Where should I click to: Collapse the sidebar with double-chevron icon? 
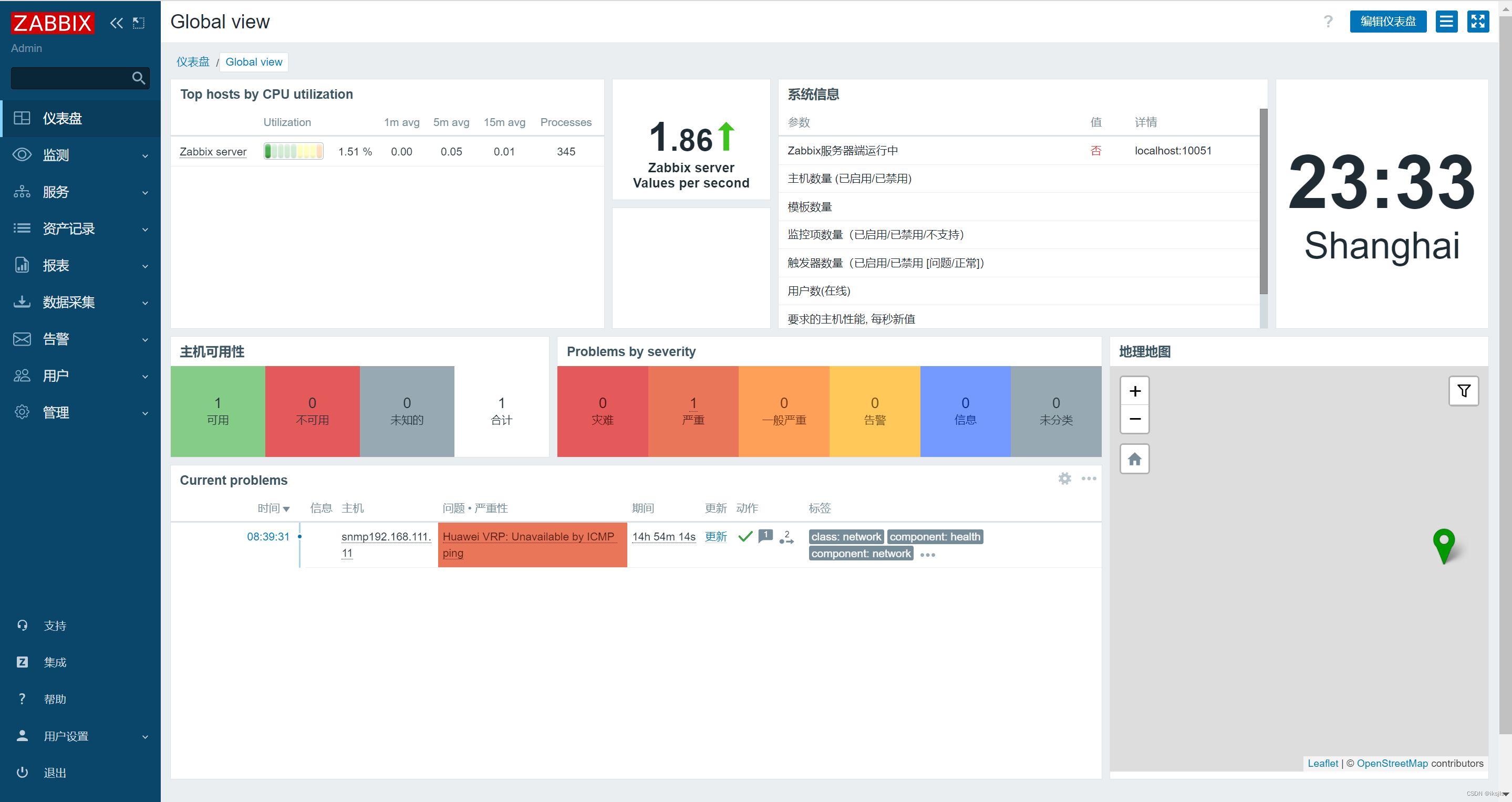(x=117, y=23)
